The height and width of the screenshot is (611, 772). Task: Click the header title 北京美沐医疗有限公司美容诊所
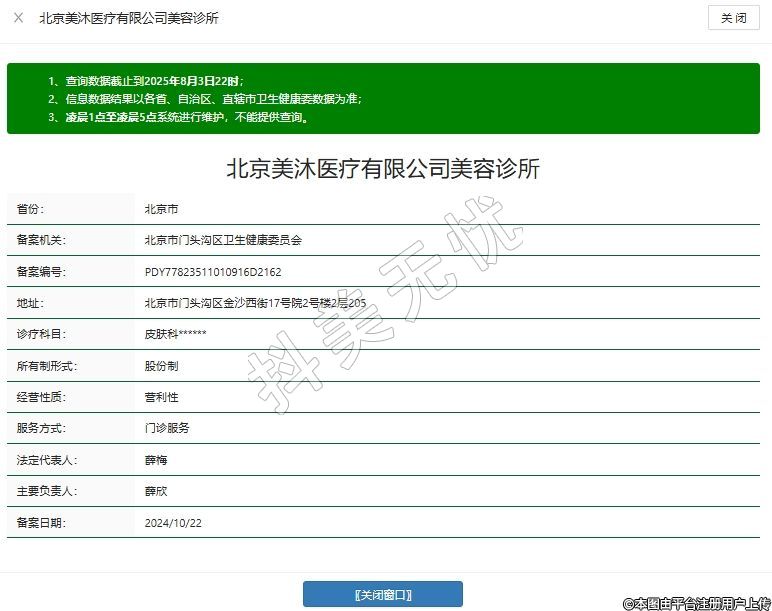(128, 18)
